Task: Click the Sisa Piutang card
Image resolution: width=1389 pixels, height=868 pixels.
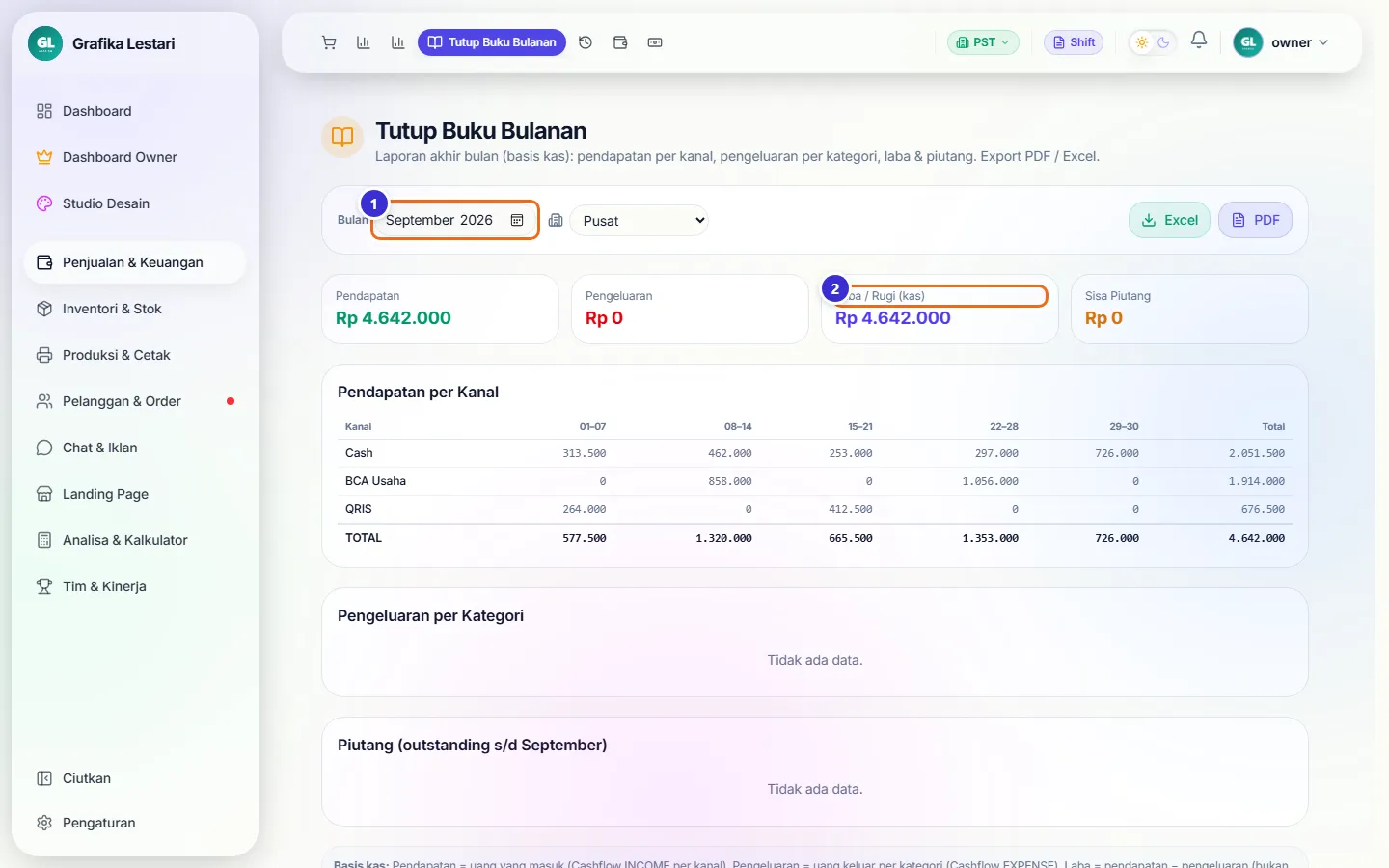Action: (x=1189, y=309)
